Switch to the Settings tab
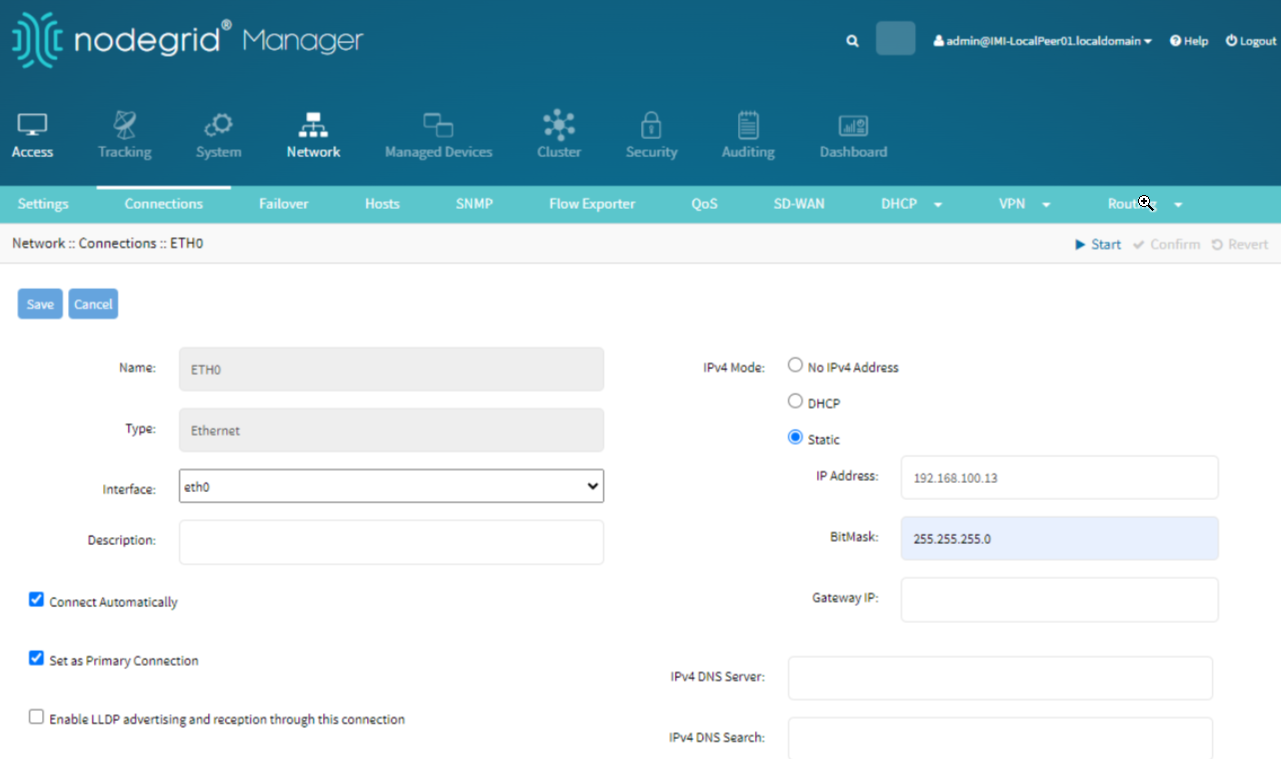The image size is (1281, 759). [x=43, y=204]
